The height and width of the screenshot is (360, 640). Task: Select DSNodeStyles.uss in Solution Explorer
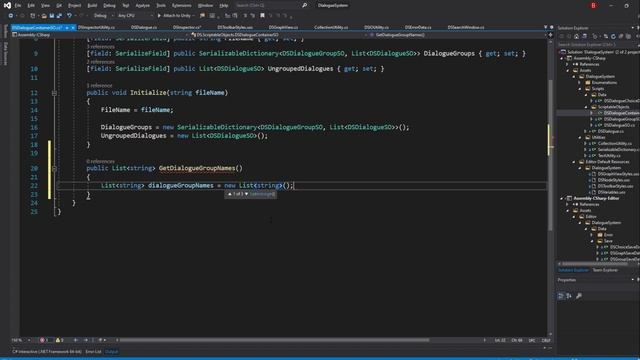614,180
